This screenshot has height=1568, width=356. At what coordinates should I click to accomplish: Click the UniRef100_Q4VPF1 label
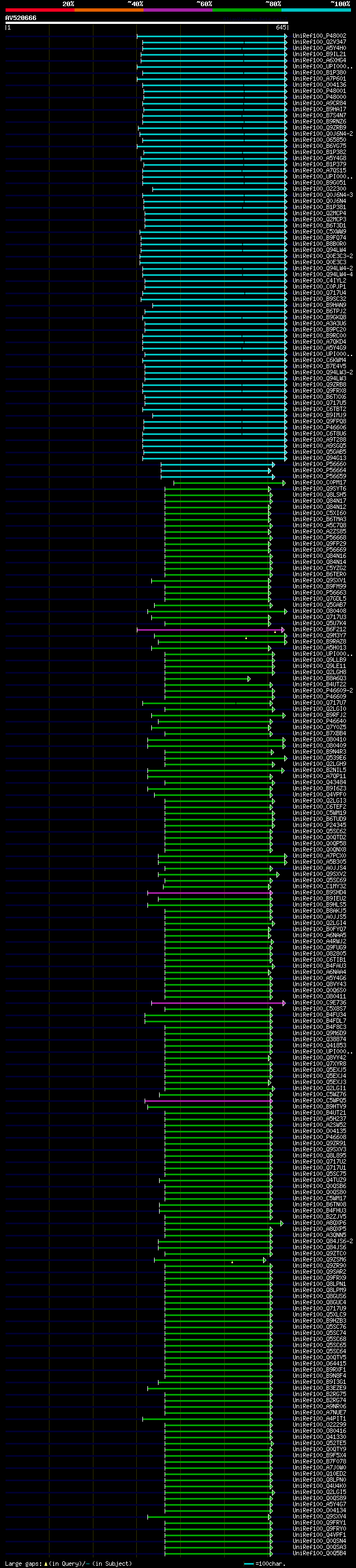[x=319, y=1536]
